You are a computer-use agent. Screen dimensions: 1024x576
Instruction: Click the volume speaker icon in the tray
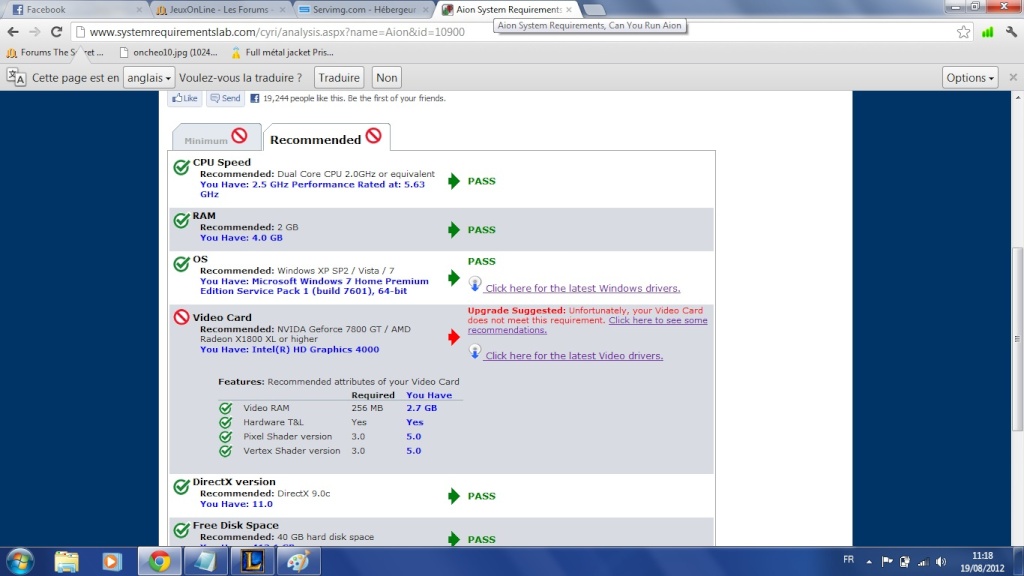941,562
